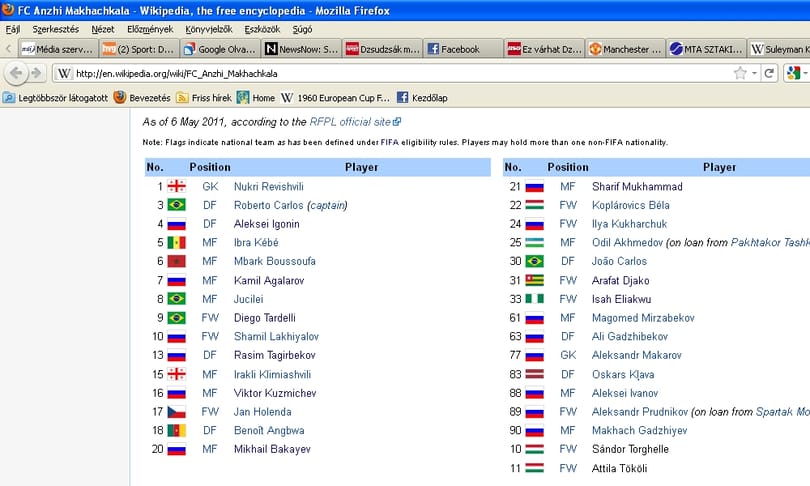Switch to the NewsNow tab
Screen dimensions: 810x486
[301, 49]
